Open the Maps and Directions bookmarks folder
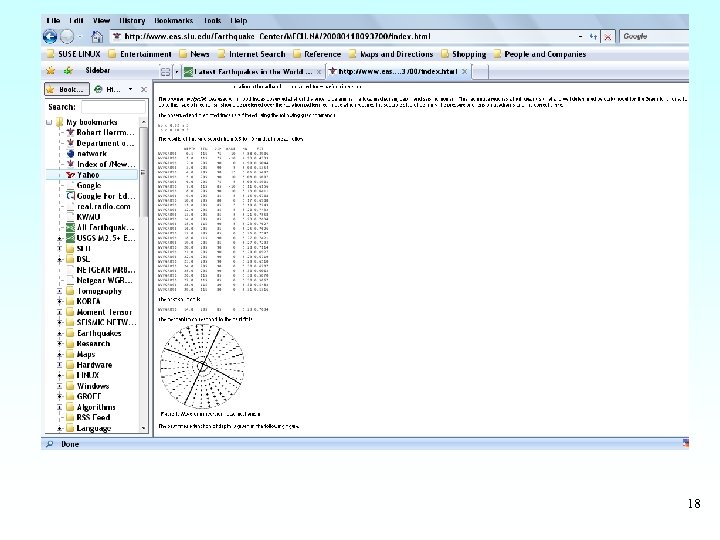This screenshot has width=720, height=540. tap(395, 54)
